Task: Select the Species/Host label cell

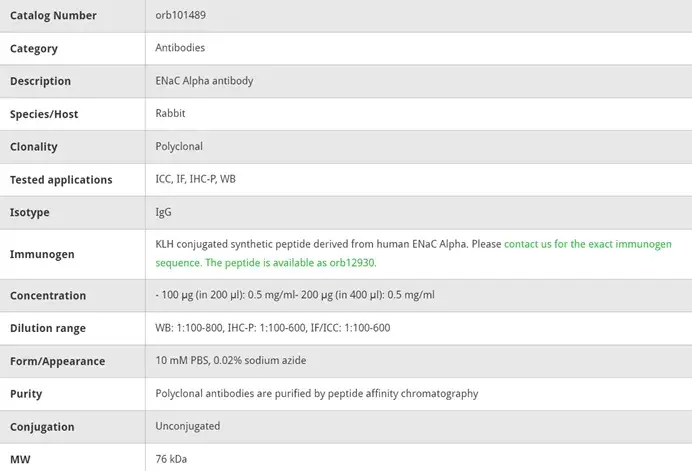Action: [x=44, y=114]
